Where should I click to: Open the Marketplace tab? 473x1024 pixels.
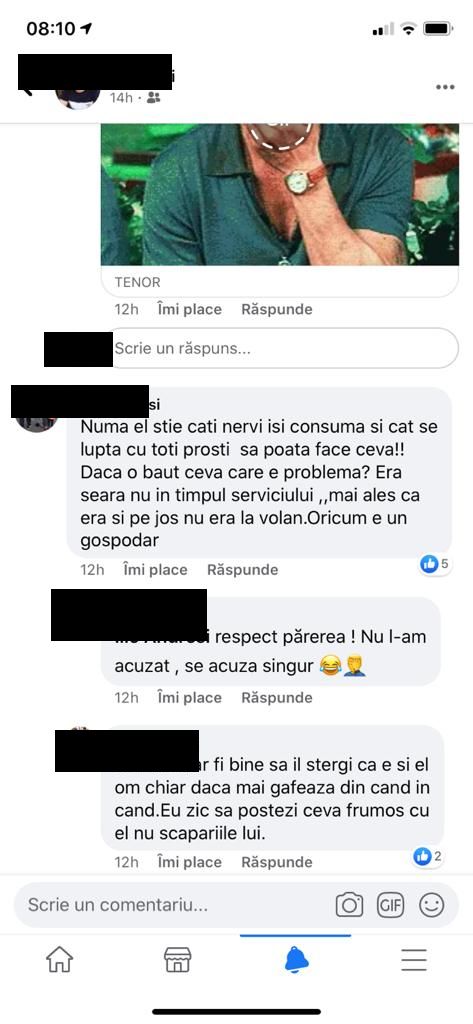pos(177,960)
